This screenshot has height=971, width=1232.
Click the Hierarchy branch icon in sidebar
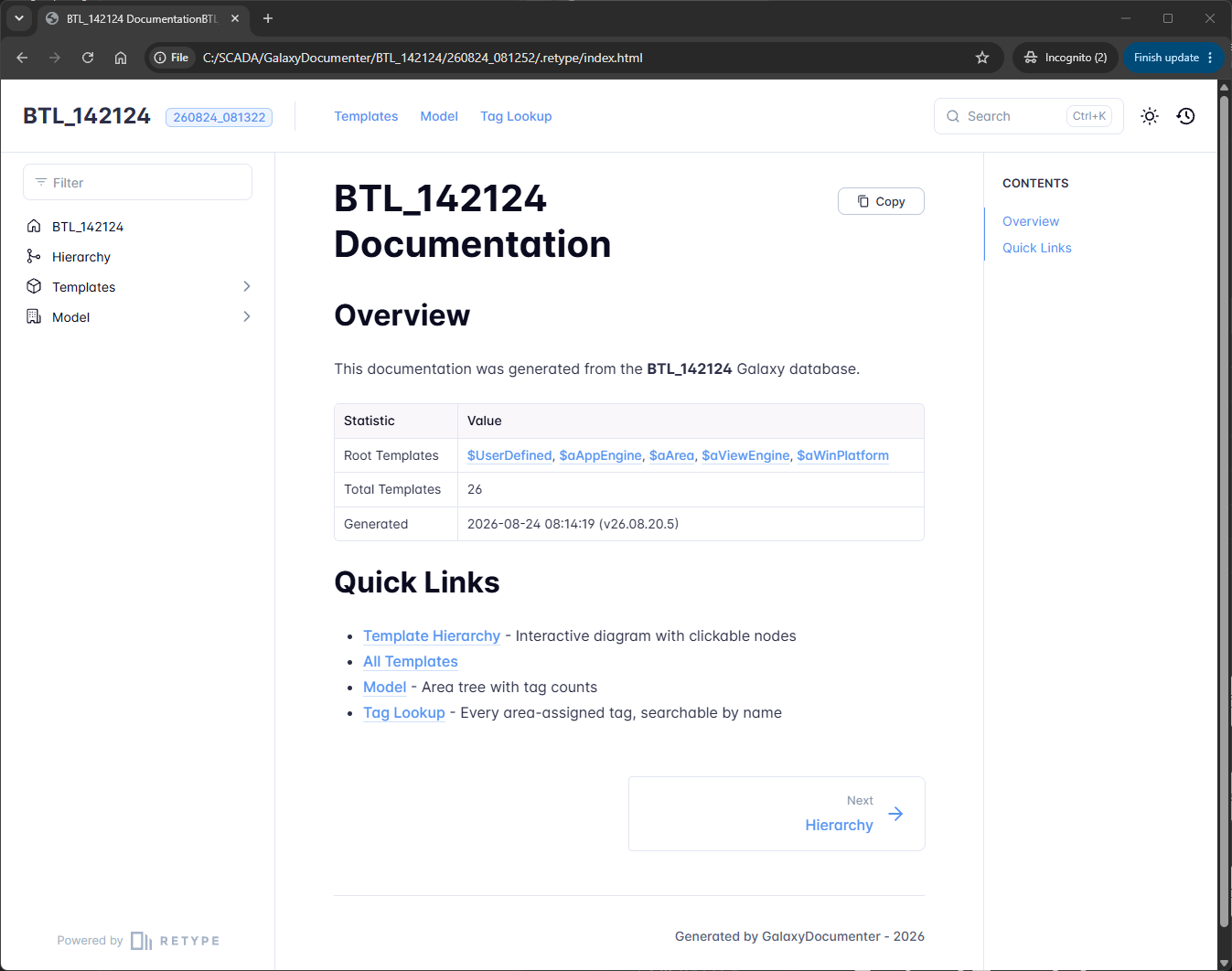(34, 256)
